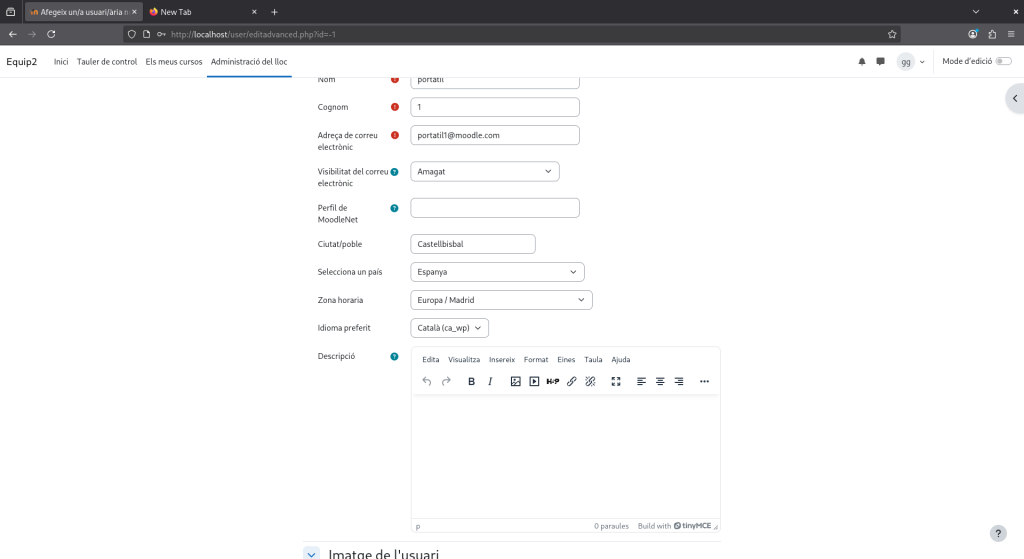Insert an image into the description

516,381
